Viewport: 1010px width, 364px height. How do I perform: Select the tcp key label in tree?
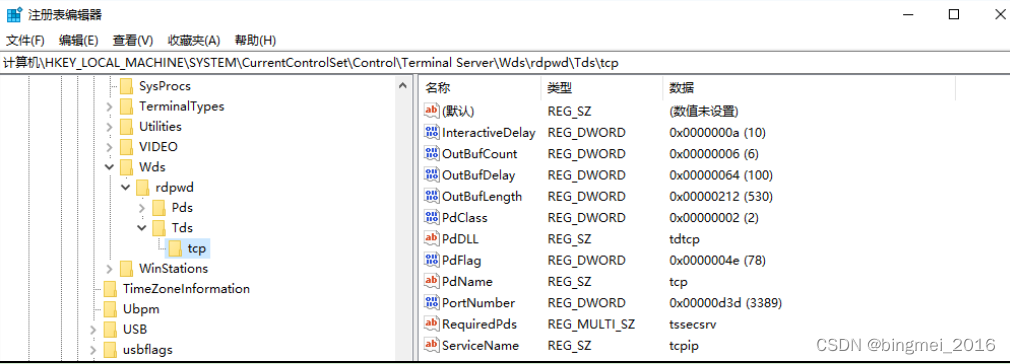(197, 248)
